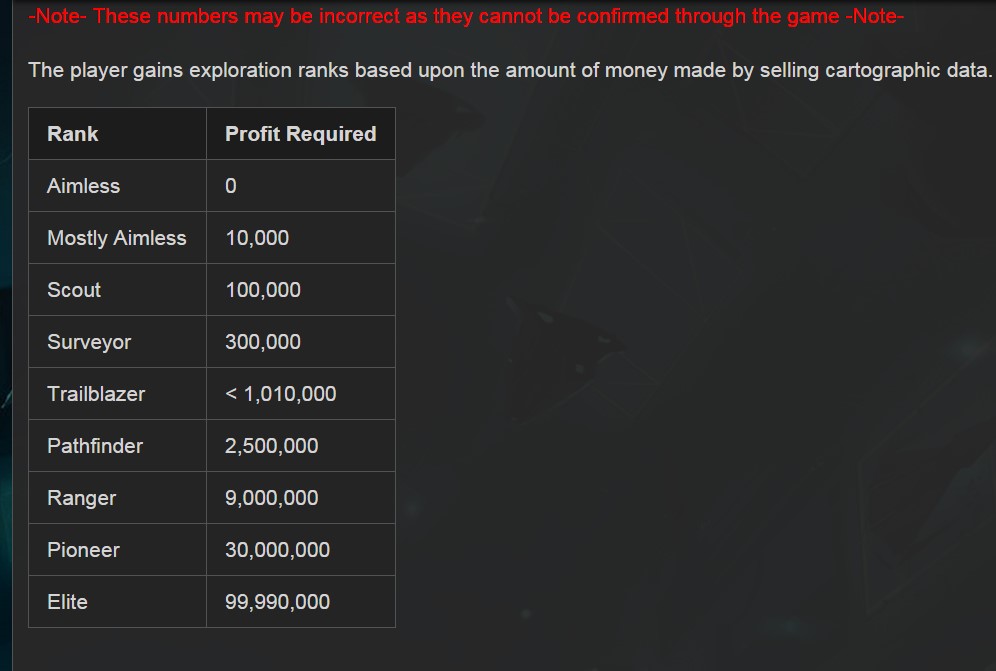996x671 pixels.
Task: Select the 300,000 profit value
Action: 262,342
